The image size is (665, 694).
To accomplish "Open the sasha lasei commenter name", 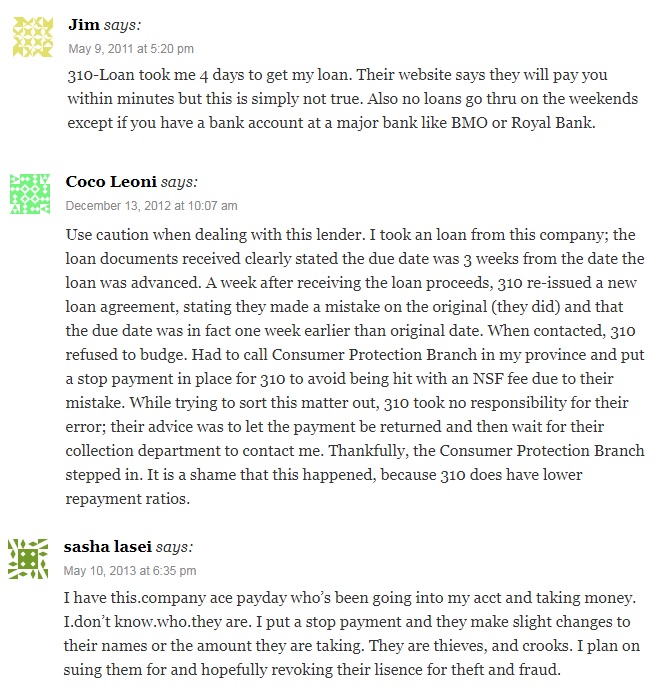I will click(108, 547).
